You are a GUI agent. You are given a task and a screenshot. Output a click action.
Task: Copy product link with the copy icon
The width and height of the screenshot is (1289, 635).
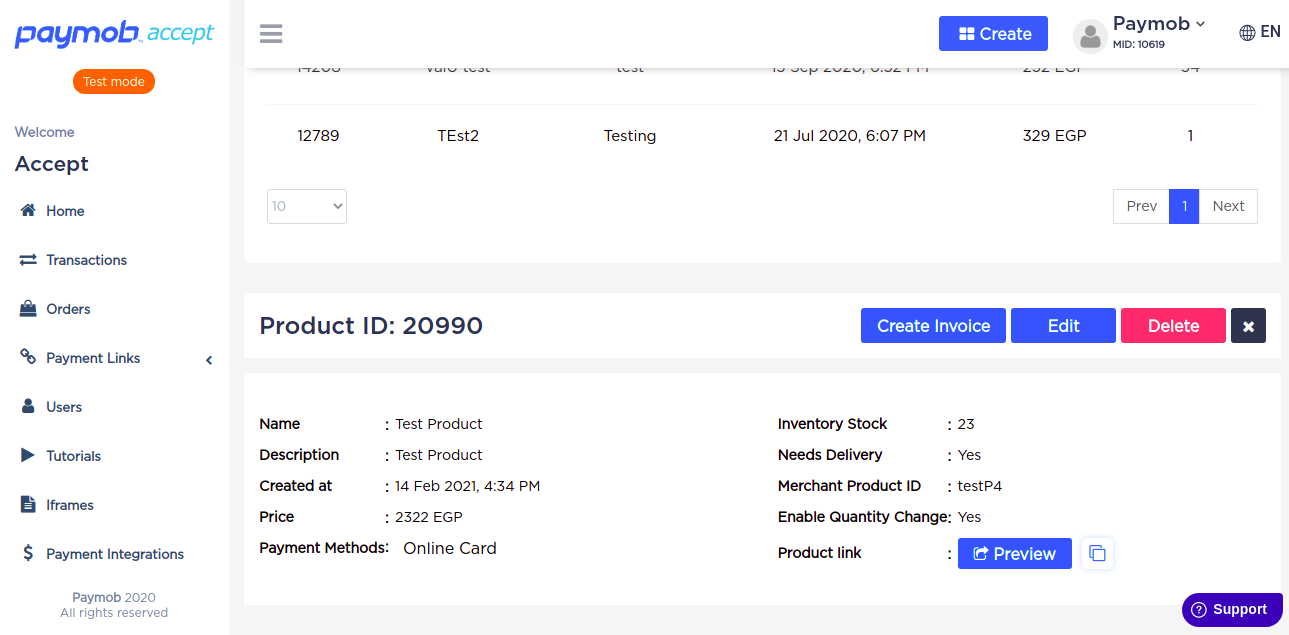[x=1097, y=553]
